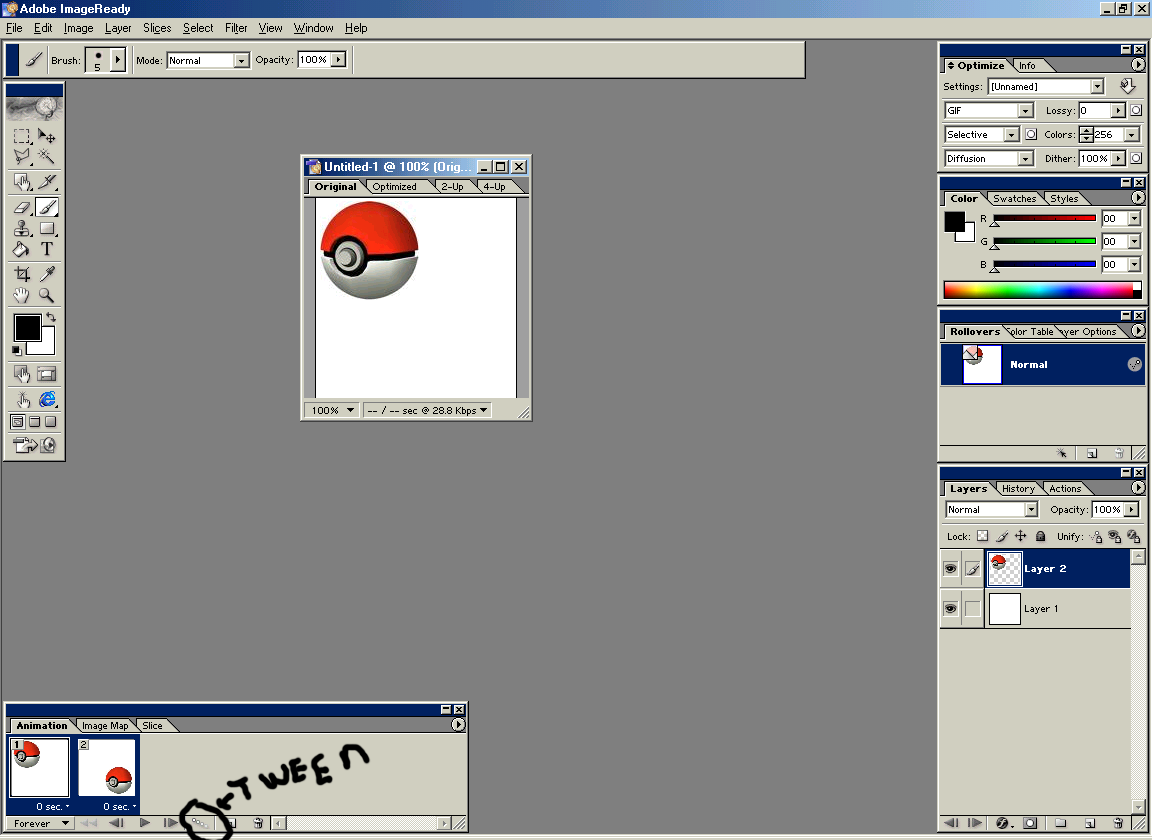The width and height of the screenshot is (1152, 840).
Task: Open the Window menu
Action: [314, 28]
